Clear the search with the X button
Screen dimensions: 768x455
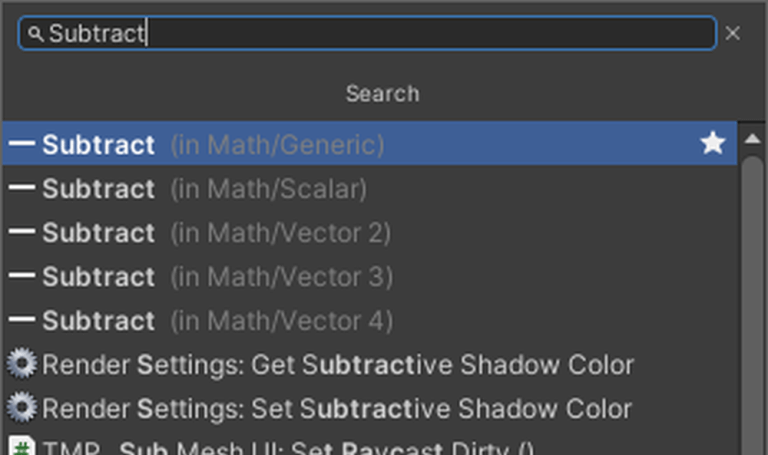[x=733, y=33]
